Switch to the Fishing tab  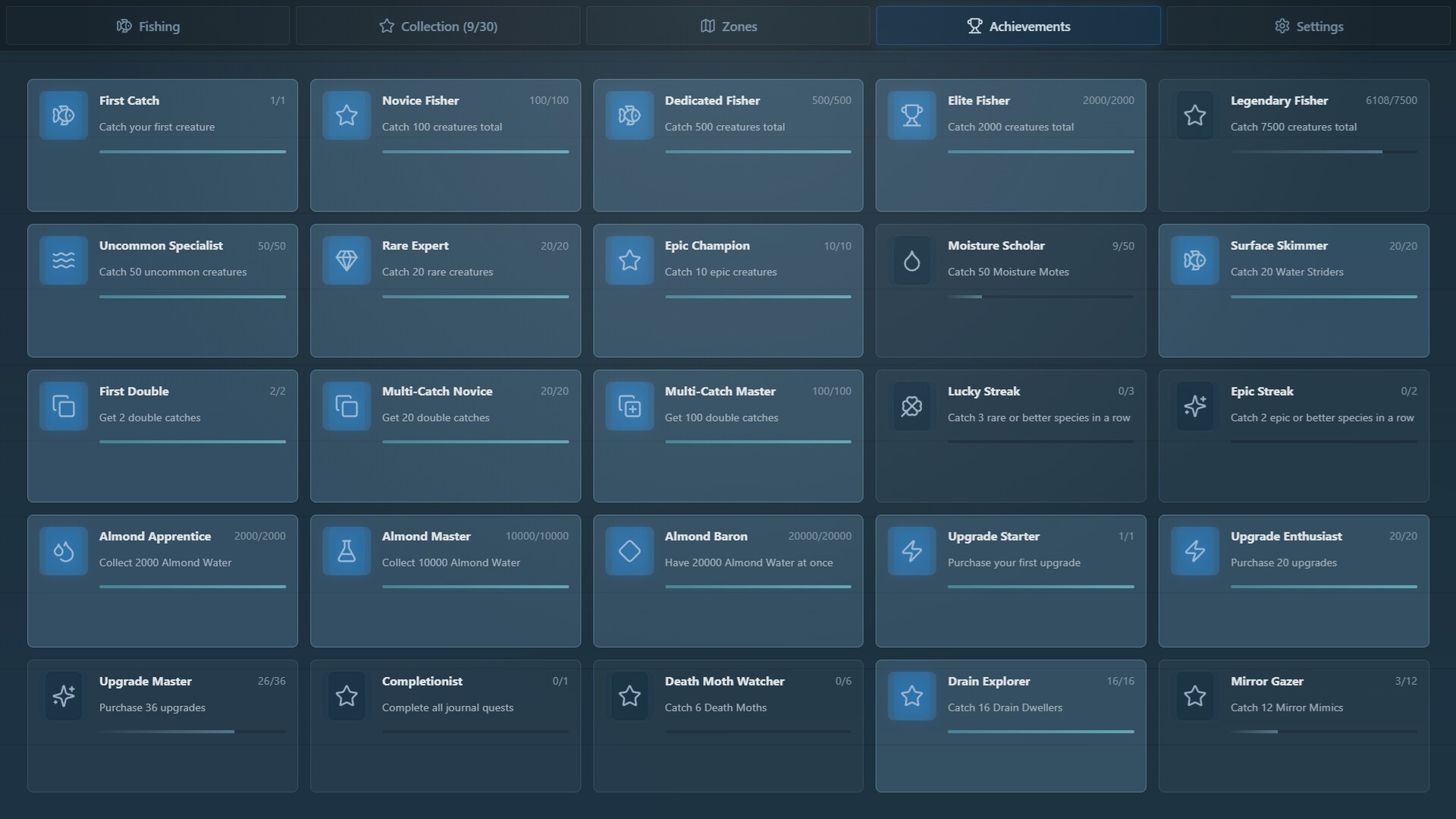tap(148, 26)
